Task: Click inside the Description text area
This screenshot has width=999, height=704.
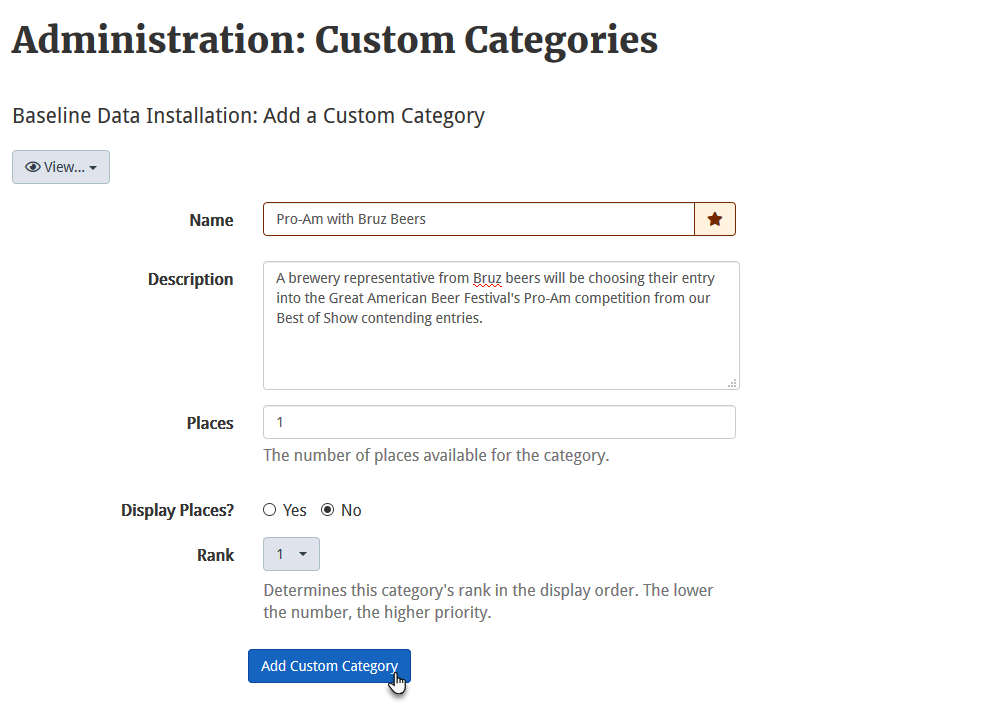Action: [500, 350]
